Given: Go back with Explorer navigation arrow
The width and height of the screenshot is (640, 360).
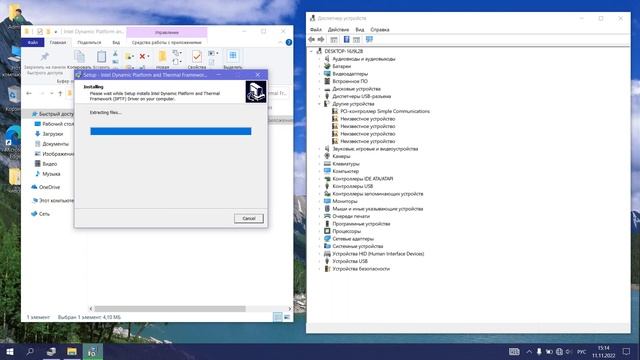Looking at the screenshot, I should 29,93.
